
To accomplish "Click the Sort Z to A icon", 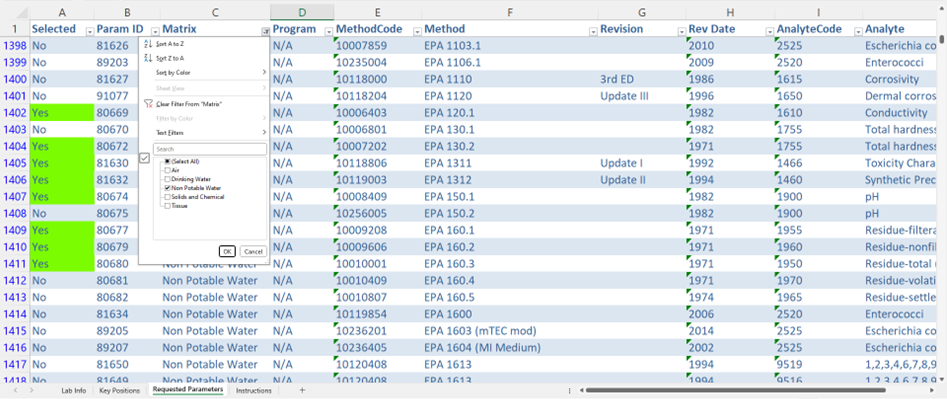I will tap(148, 58).
